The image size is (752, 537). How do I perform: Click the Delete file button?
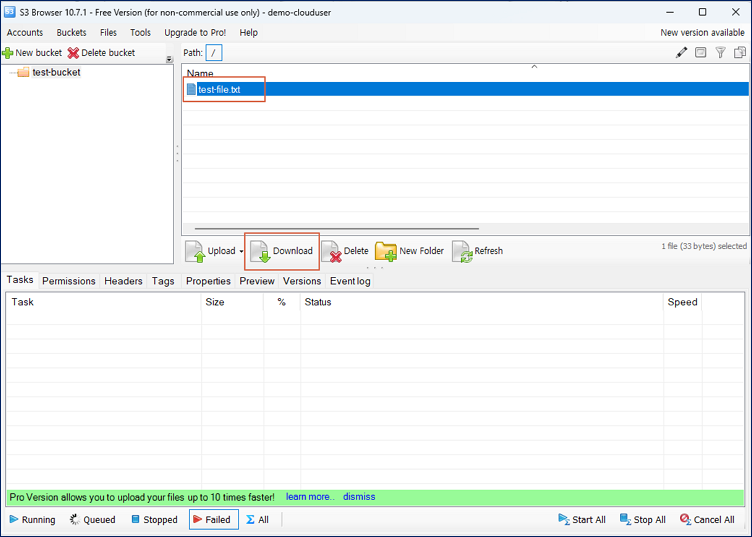click(x=345, y=251)
